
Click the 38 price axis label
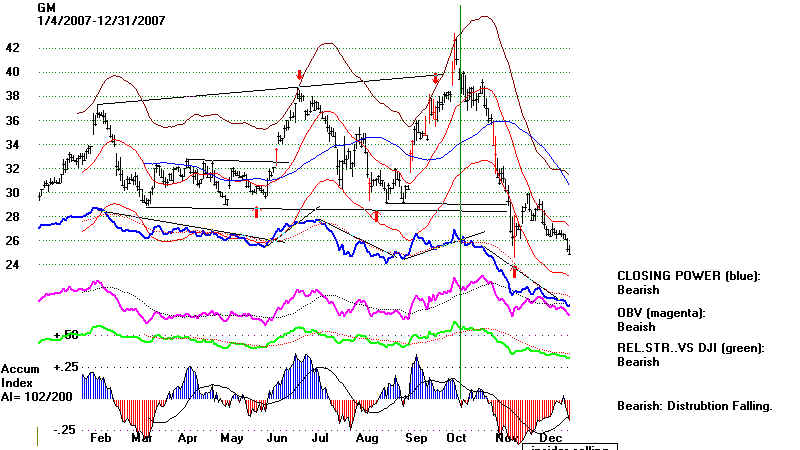13,96
